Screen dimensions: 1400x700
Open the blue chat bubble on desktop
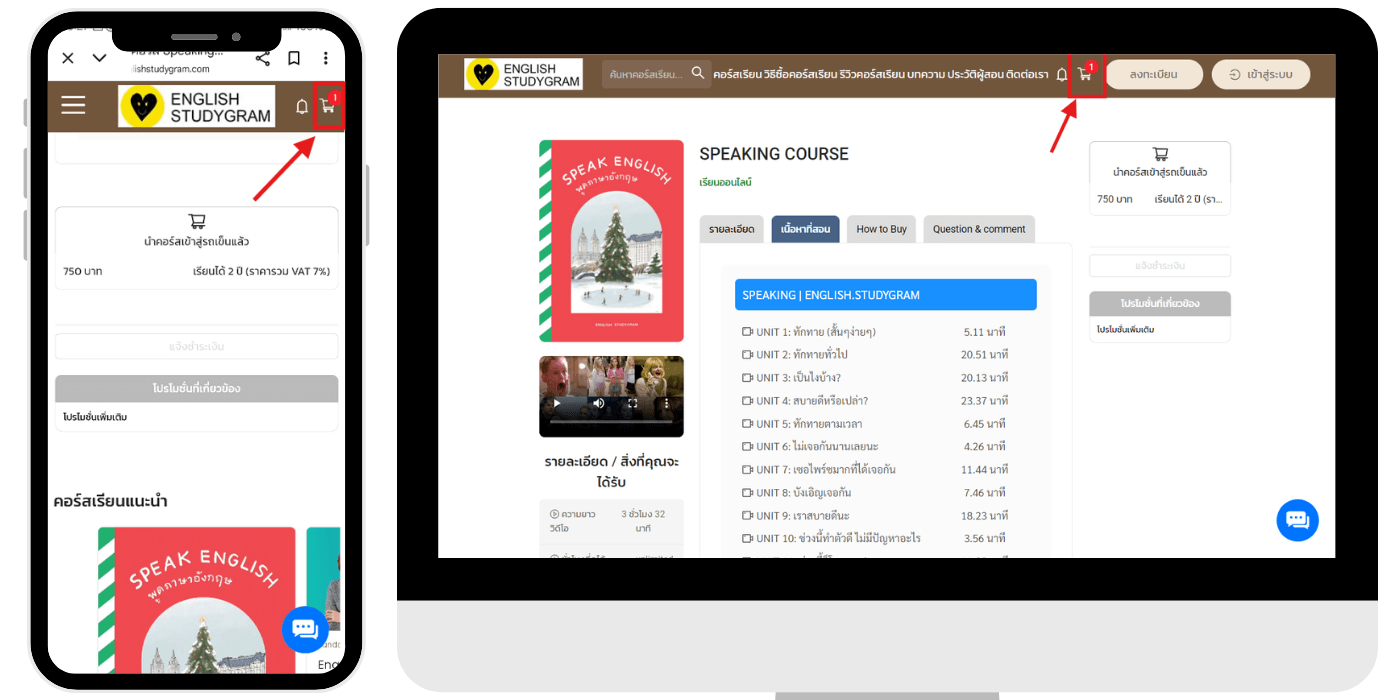(1297, 520)
